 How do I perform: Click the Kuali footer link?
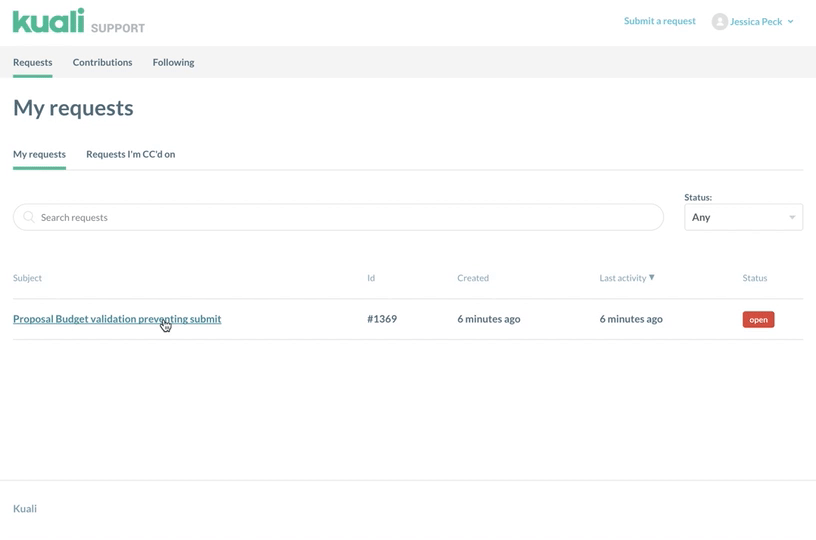coord(25,508)
